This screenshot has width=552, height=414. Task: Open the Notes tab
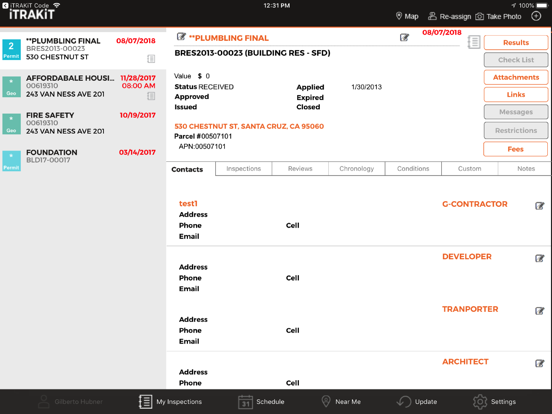click(525, 169)
